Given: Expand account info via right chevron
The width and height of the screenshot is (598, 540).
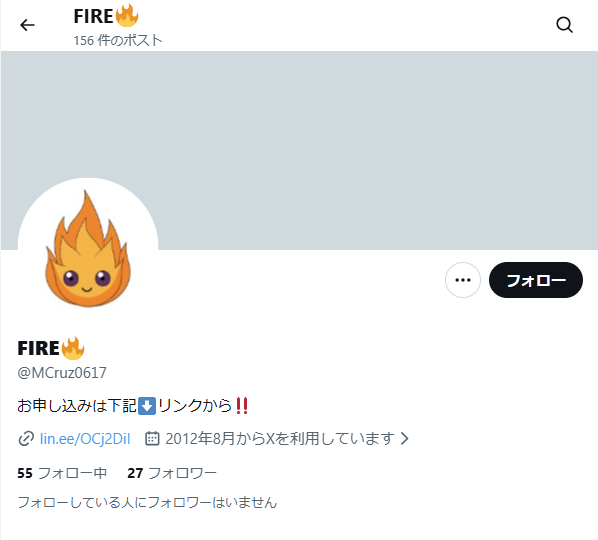Looking at the screenshot, I should [x=405, y=439].
